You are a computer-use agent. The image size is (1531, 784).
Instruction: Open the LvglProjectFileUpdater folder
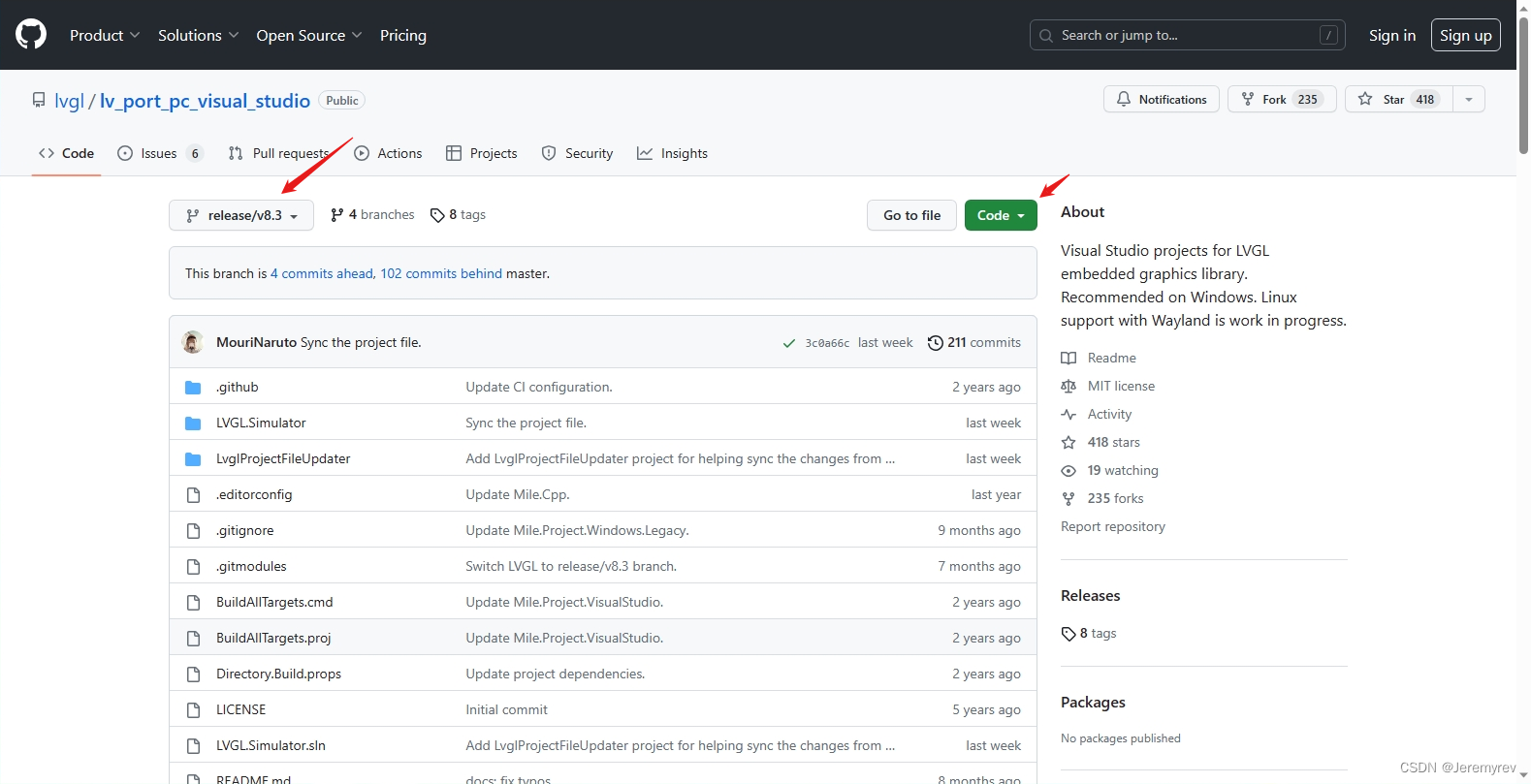(x=283, y=458)
